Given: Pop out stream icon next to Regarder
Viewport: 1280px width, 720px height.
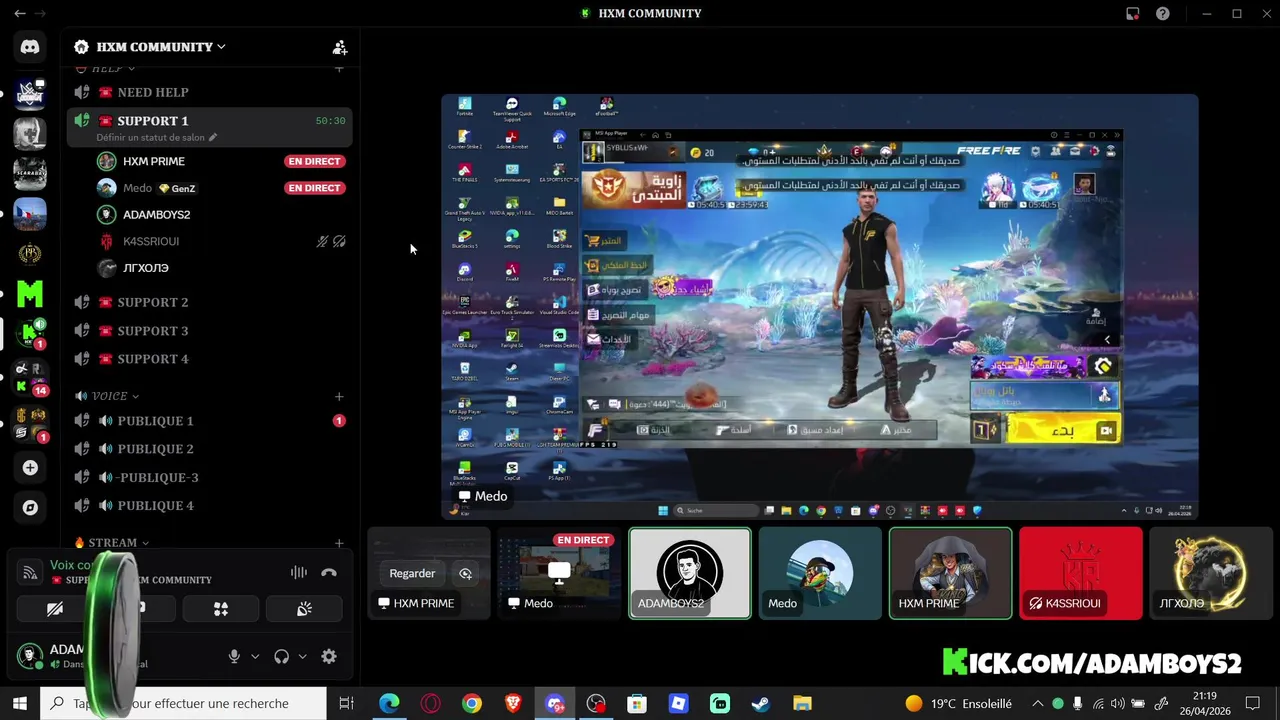Looking at the screenshot, I should (x=465, y=574).
